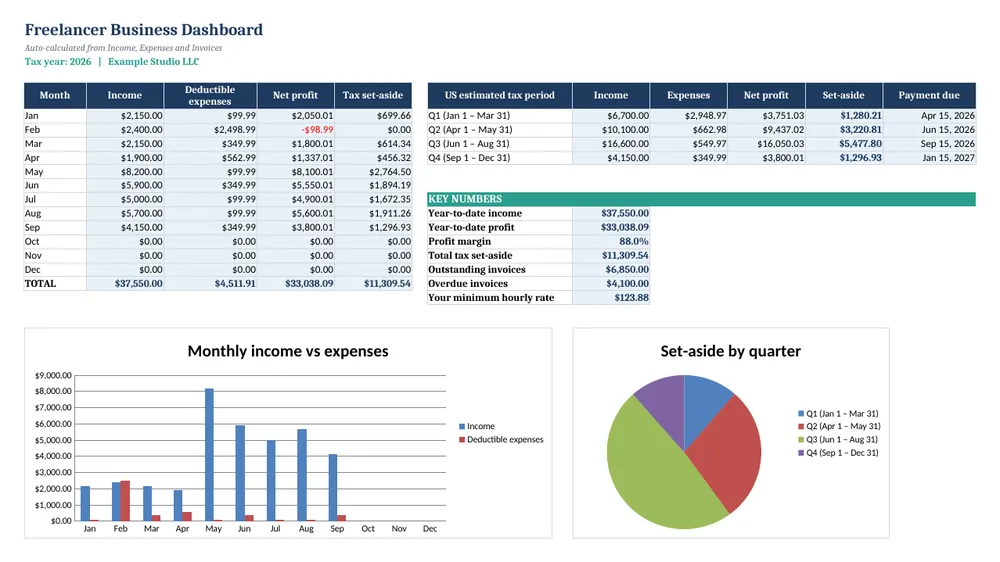Select Overdue invoices value $4,100.00
The height and width of the screenshot is (562, 1000).
tap(611, 283)
